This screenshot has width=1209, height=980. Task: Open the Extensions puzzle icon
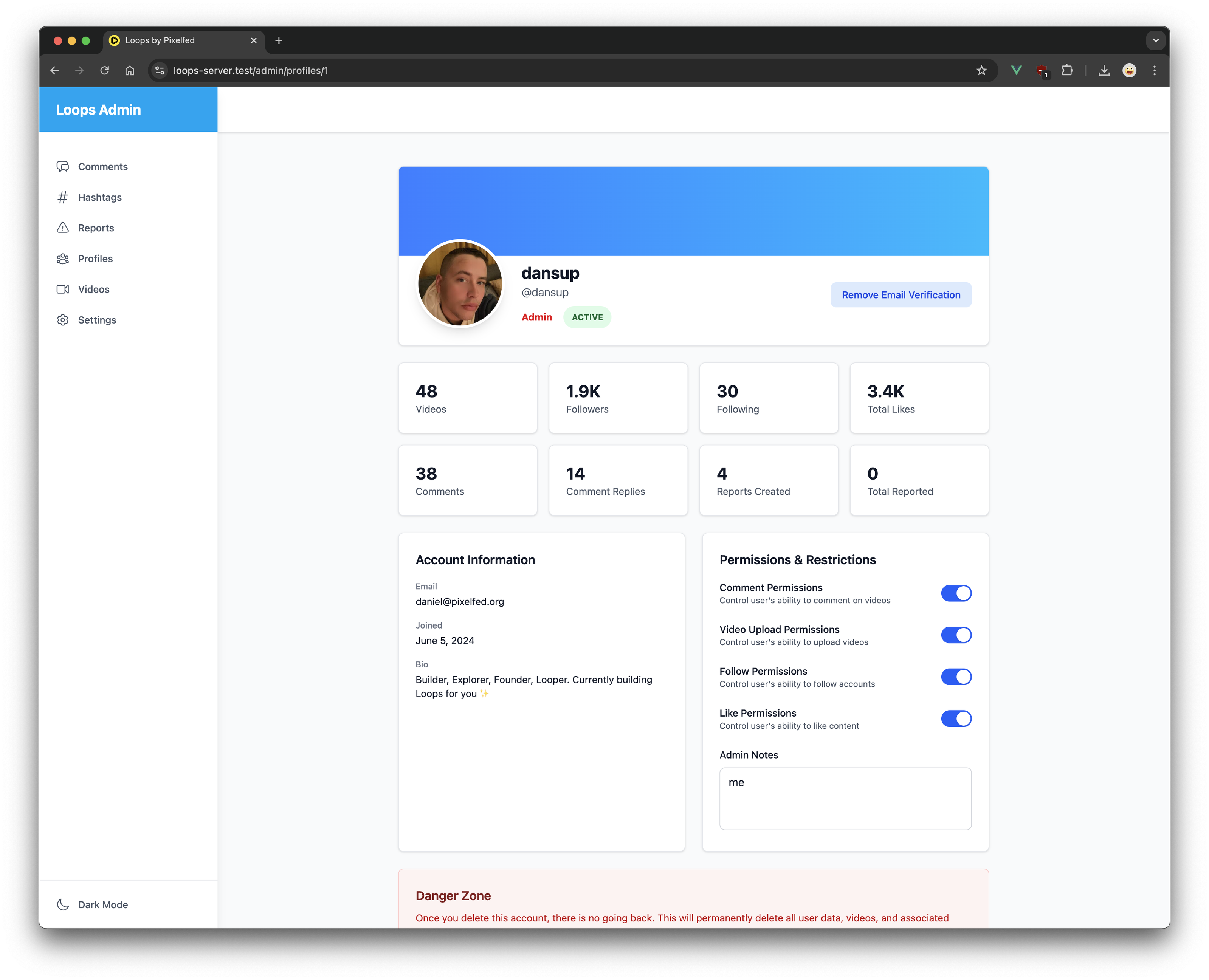tap(1067, 70)
